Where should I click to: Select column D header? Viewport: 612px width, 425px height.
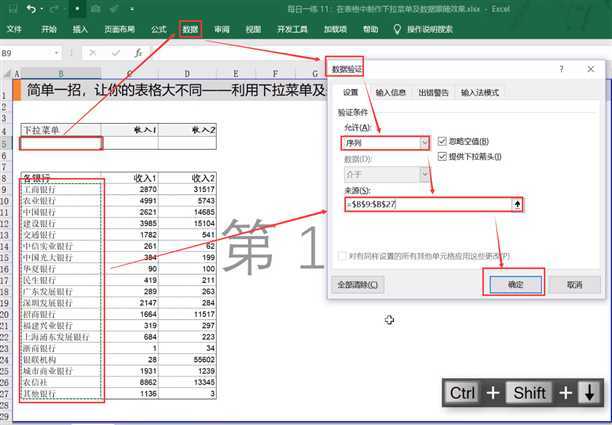(x=187, y=73)
